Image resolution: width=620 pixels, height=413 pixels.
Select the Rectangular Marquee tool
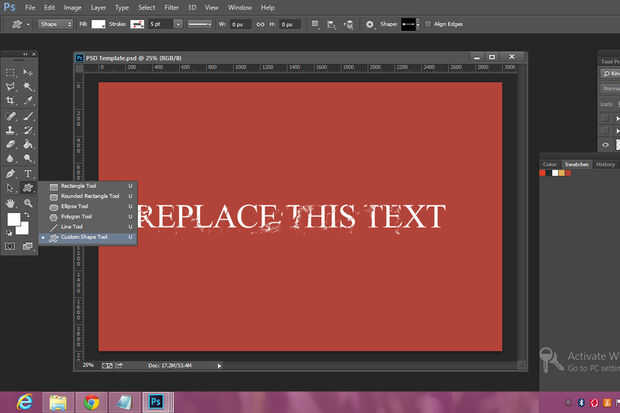11,72
